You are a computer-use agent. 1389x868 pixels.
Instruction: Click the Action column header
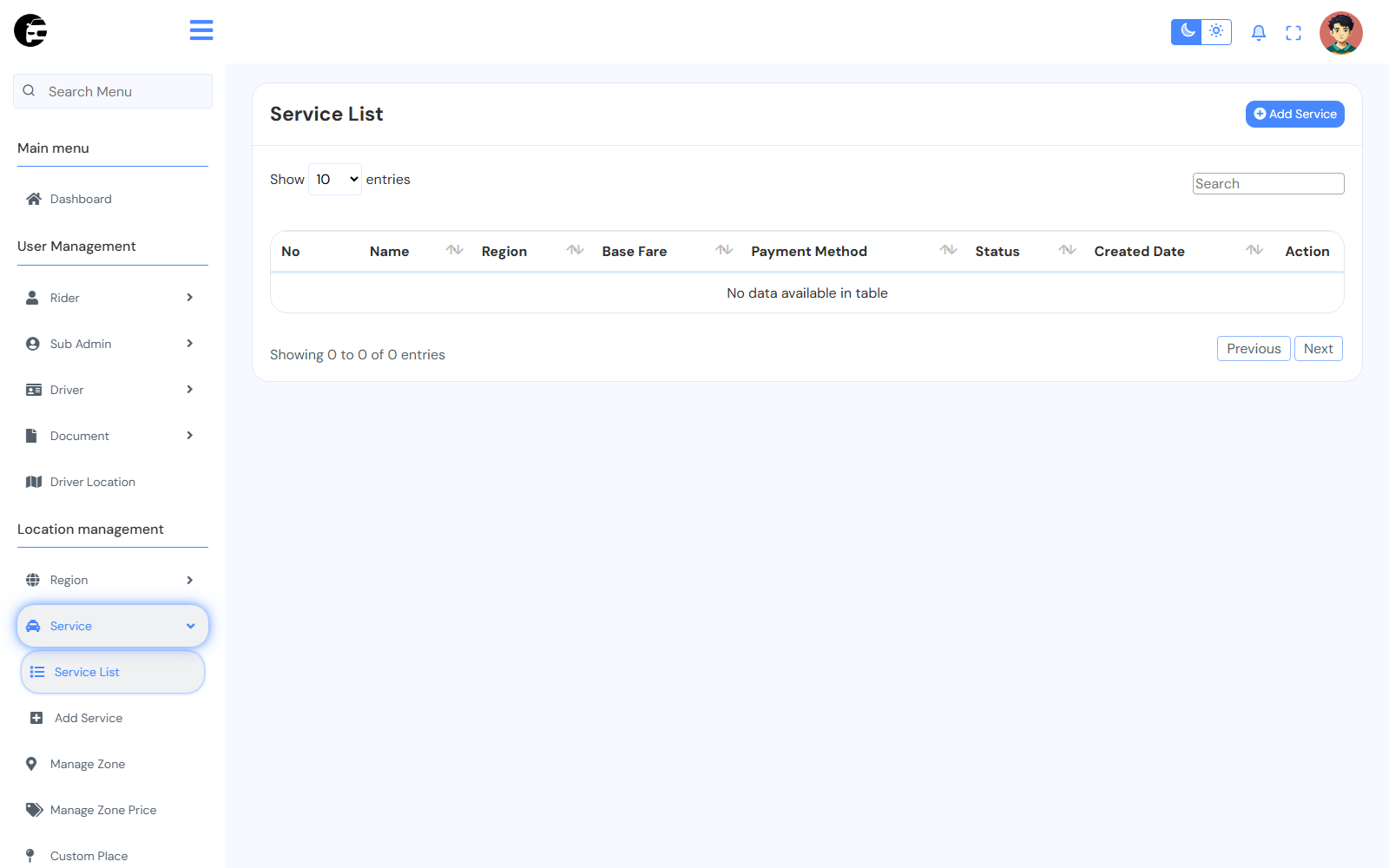(x=1307, y=251)
